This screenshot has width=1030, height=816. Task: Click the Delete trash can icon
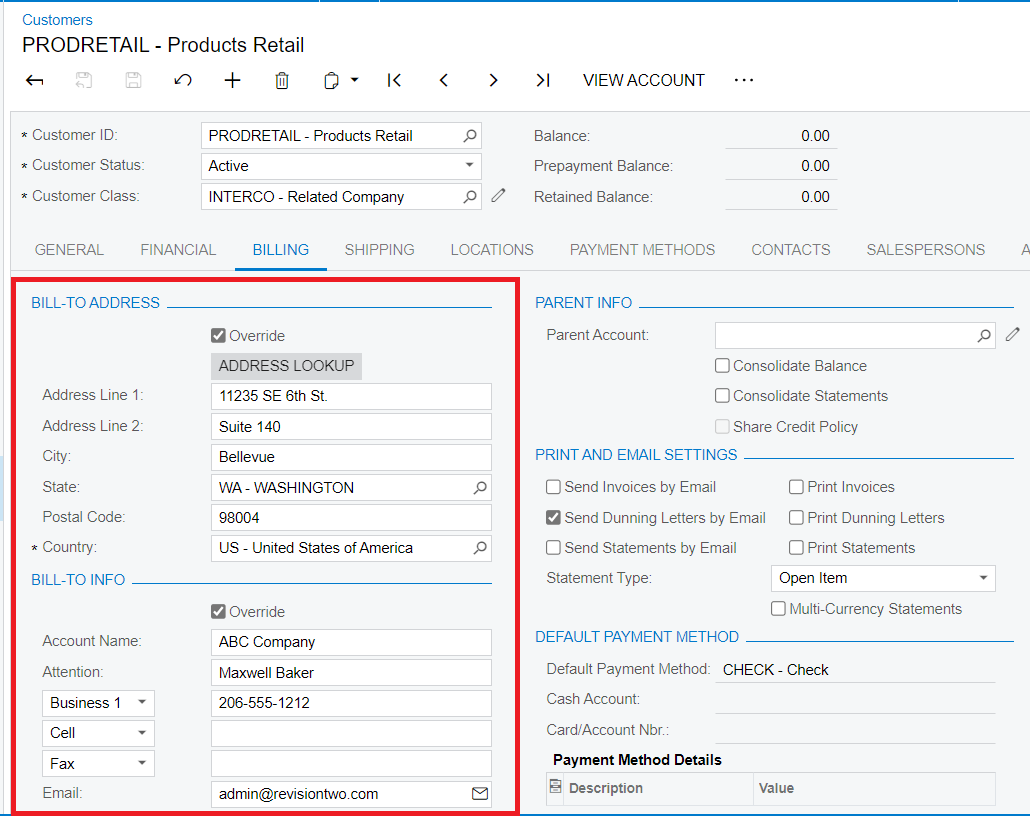coord(282,81)
